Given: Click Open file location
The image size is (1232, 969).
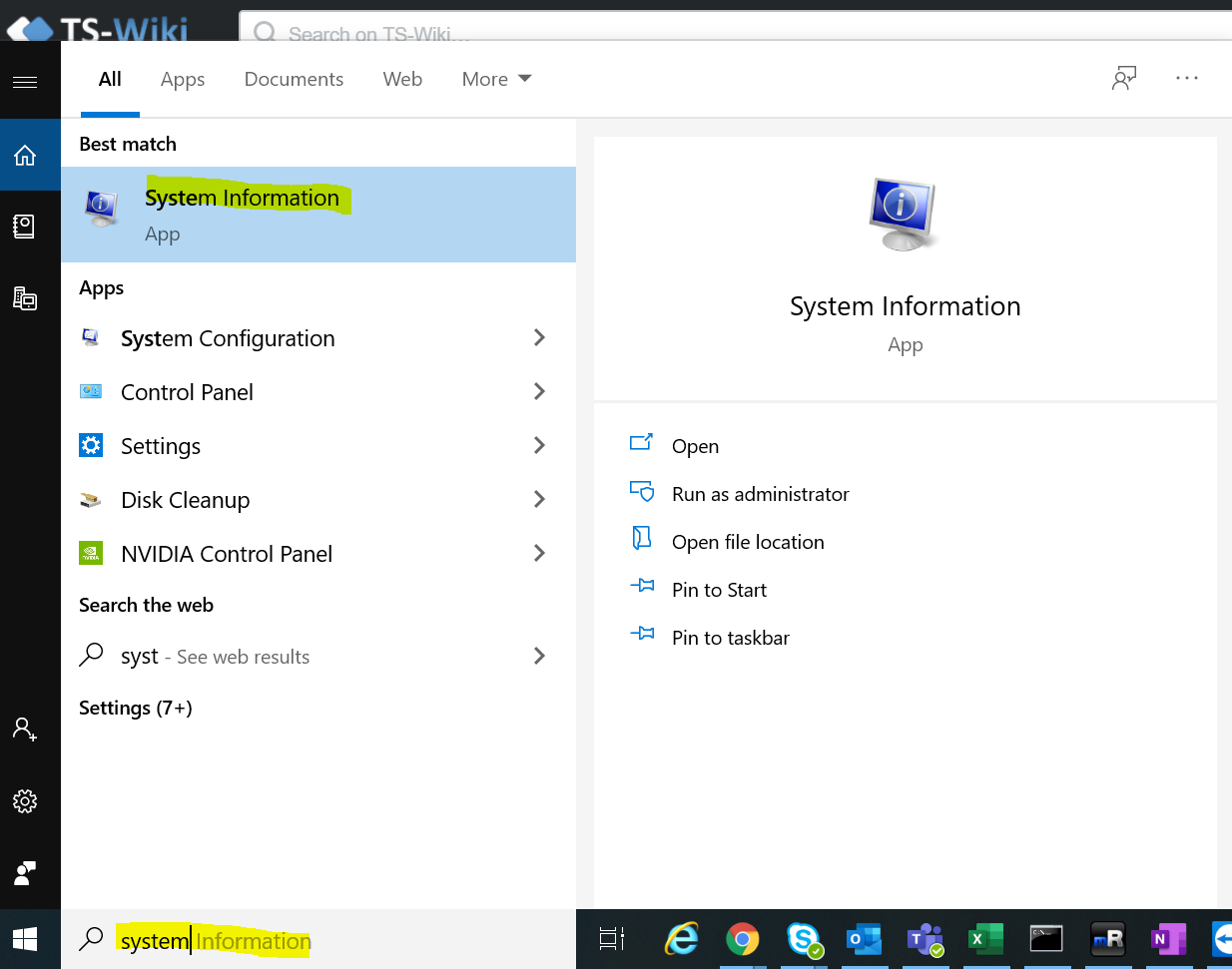Looking at the screenshot, I should point(748,542).
